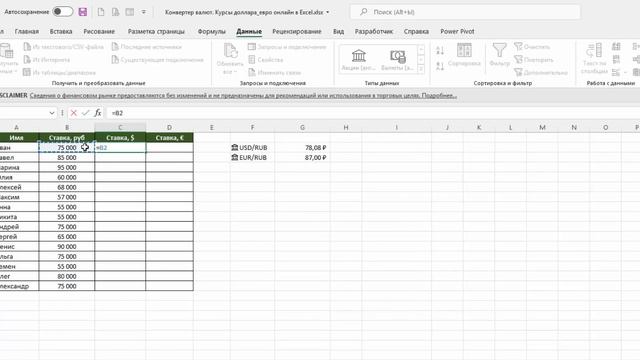This screenshot has height=360, width=640.
Task: Apply the Акции stocks data type
Action: (359, 60)
